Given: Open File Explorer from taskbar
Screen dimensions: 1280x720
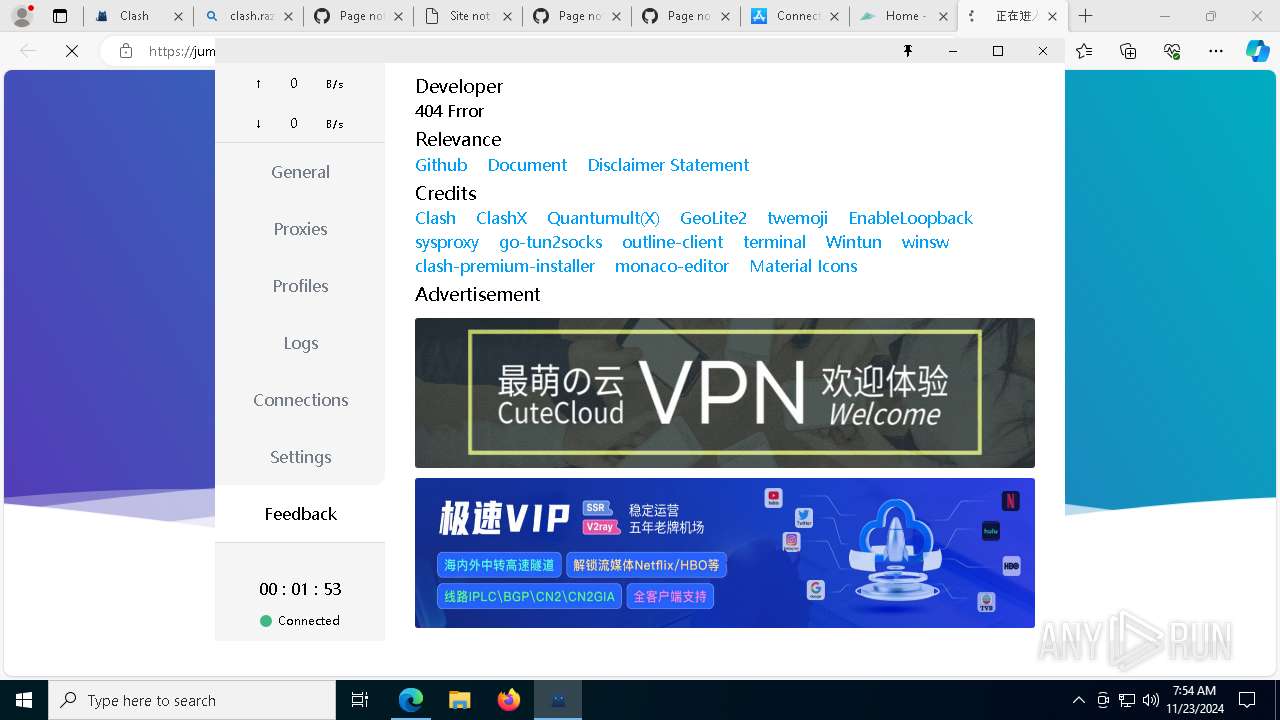Looking at the screenshot, I should coord(460,700).
